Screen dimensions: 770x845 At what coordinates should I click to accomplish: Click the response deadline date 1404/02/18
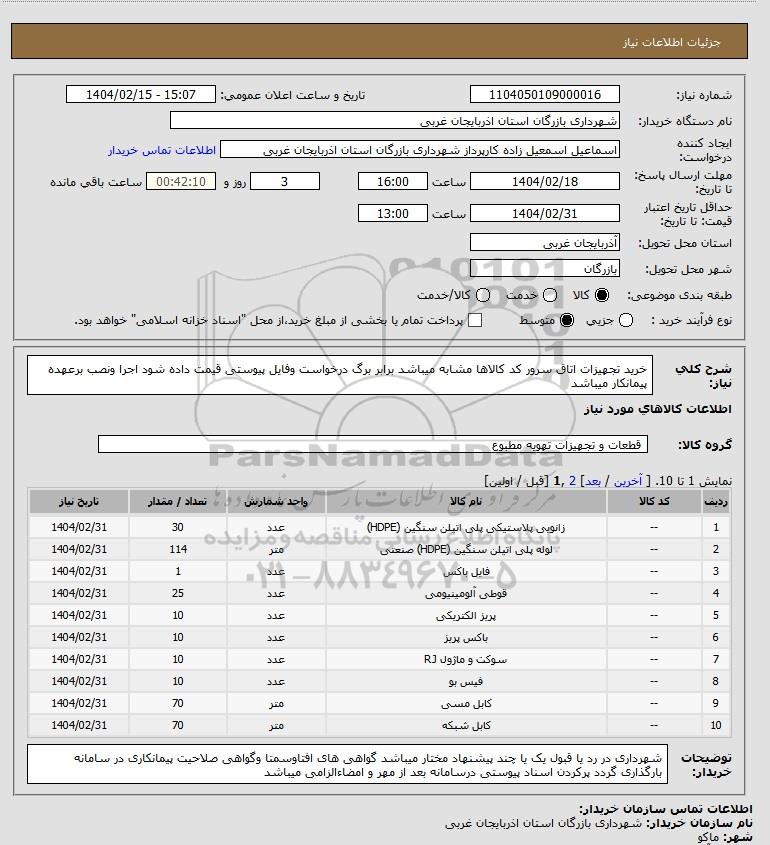coord(545,181)
